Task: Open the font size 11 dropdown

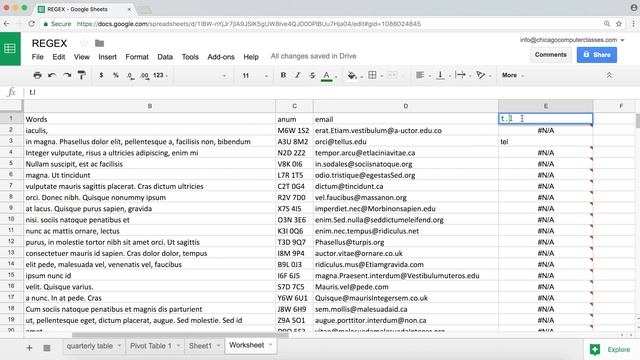Action: point(255,76)
